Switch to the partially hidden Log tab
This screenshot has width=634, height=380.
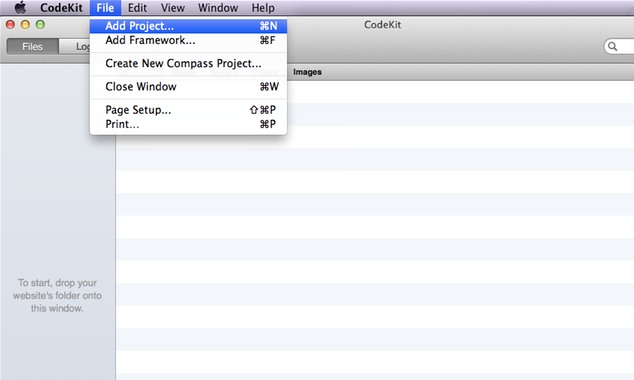click(x=75, y=46)
